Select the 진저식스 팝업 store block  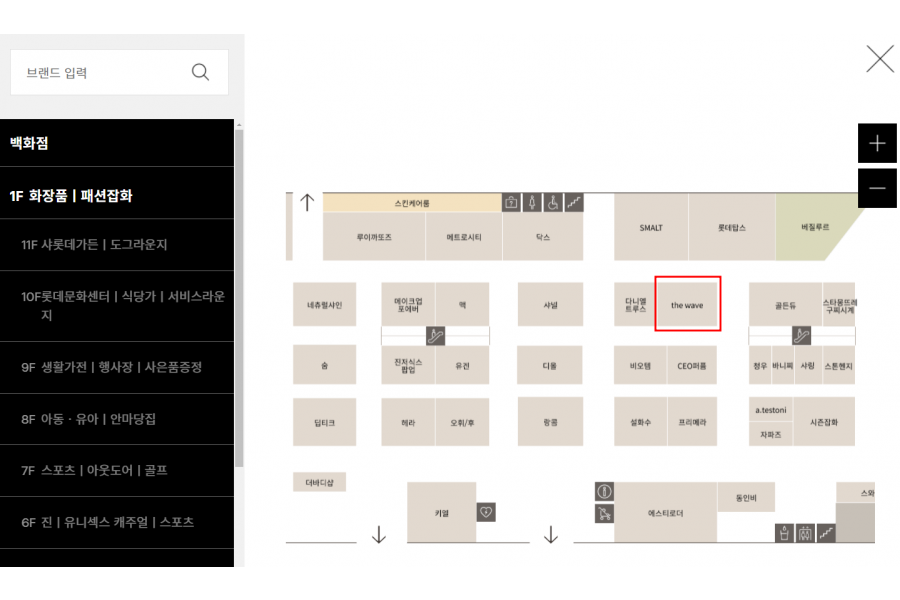click(x=408, y=365)
